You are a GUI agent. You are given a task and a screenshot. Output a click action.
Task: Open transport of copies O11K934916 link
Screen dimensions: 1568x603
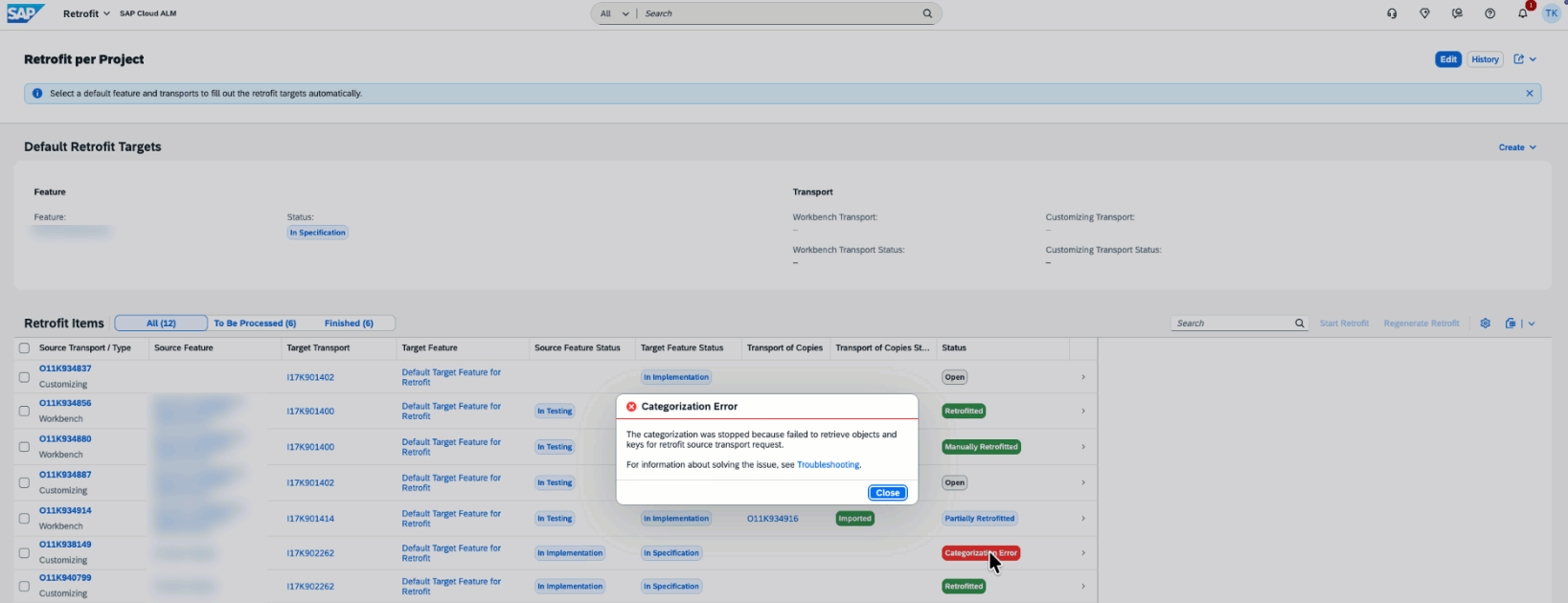[x=772, y=519]
